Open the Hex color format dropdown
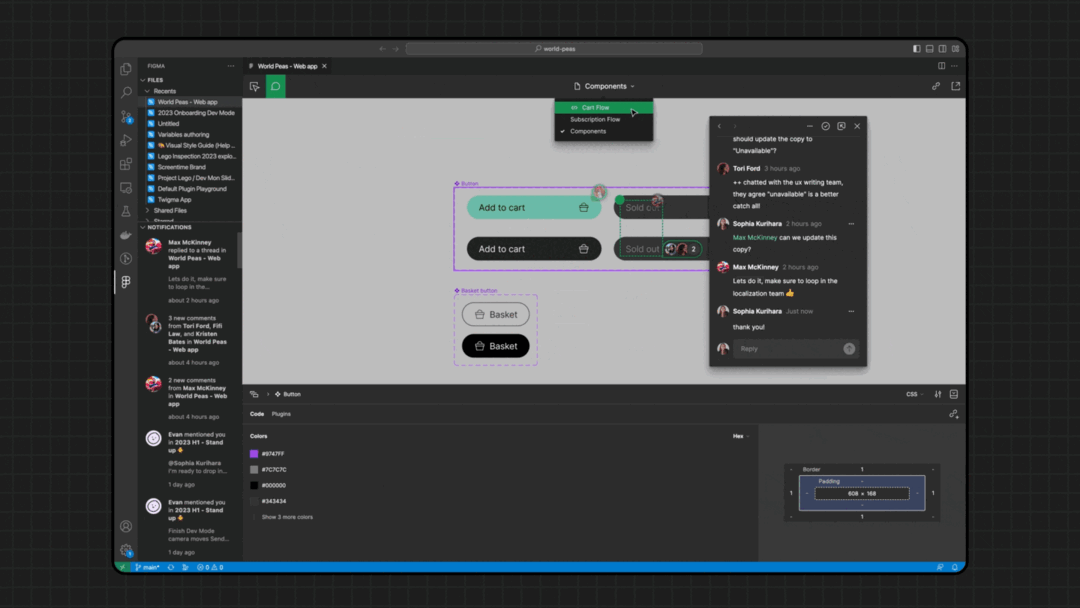The width and height of the screenshot is (1080, 608). pyautogui.click(x=741, y=436)
